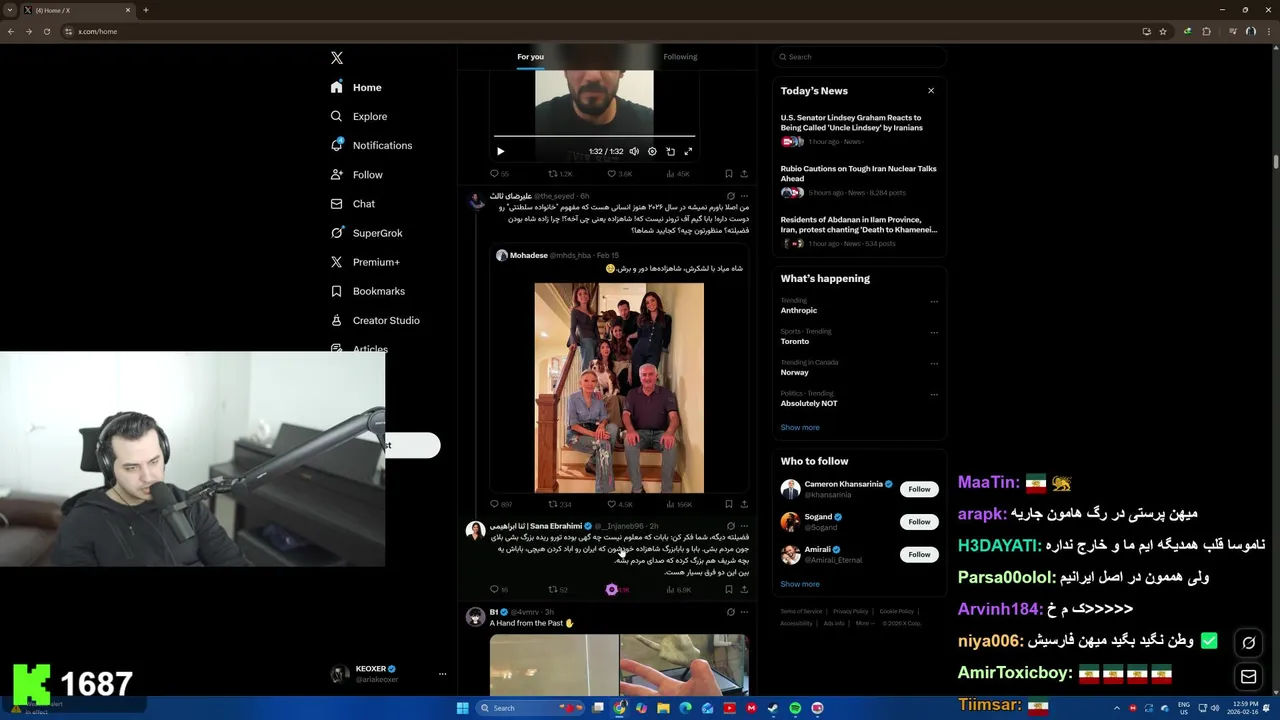Follow Cameron Khansarinia

point(919,489)
